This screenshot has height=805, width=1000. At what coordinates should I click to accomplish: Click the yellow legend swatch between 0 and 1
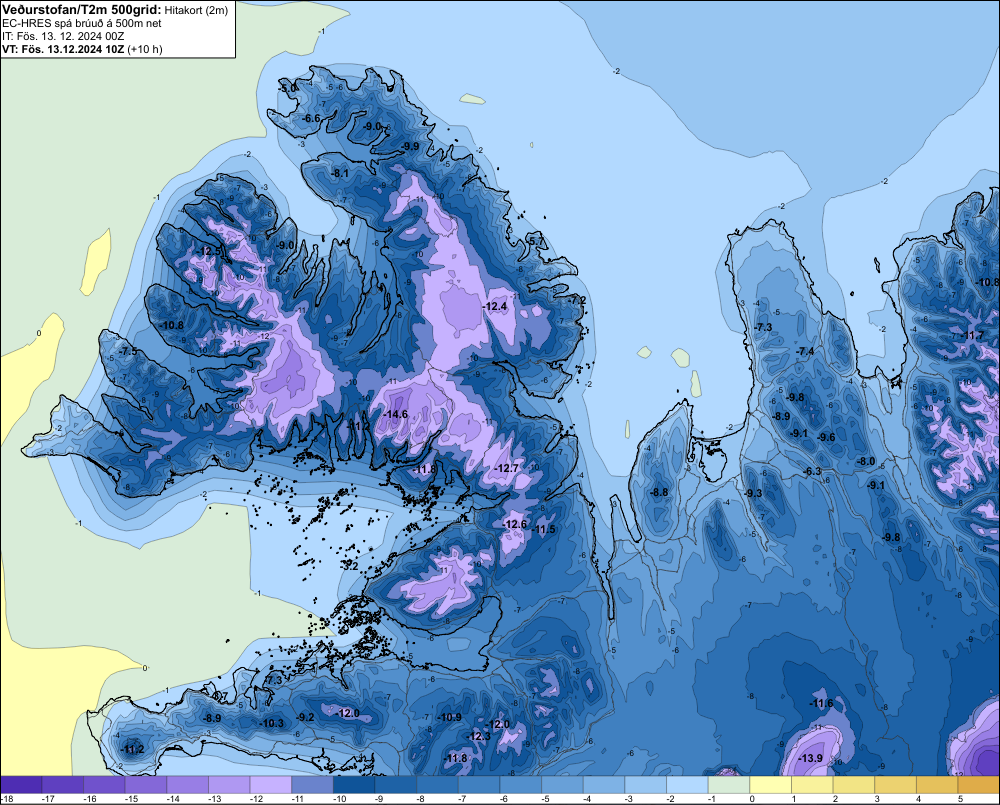click(770, 784)
